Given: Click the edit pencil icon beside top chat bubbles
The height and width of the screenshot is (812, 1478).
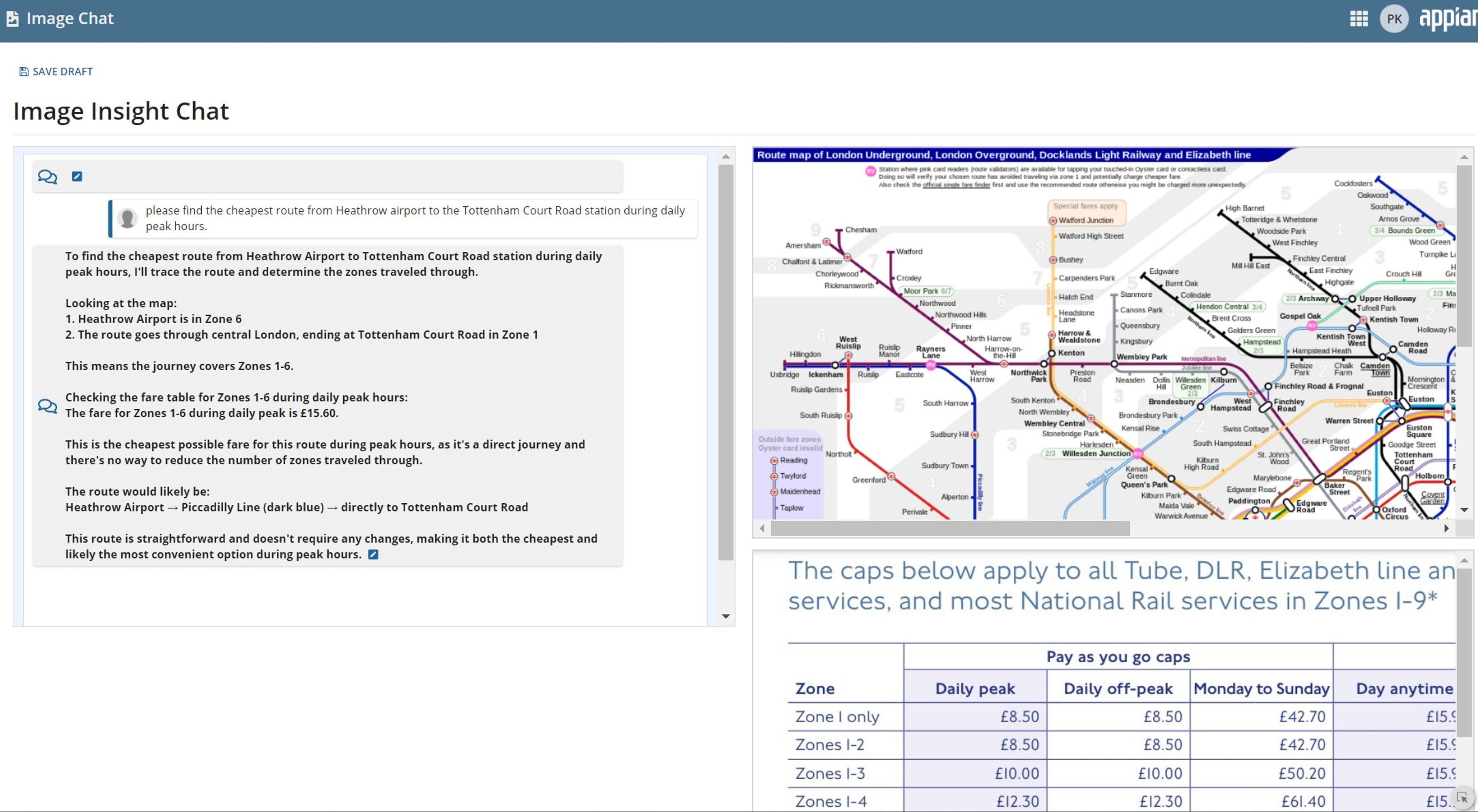Looking at the screenshot, I should [77, 177].
